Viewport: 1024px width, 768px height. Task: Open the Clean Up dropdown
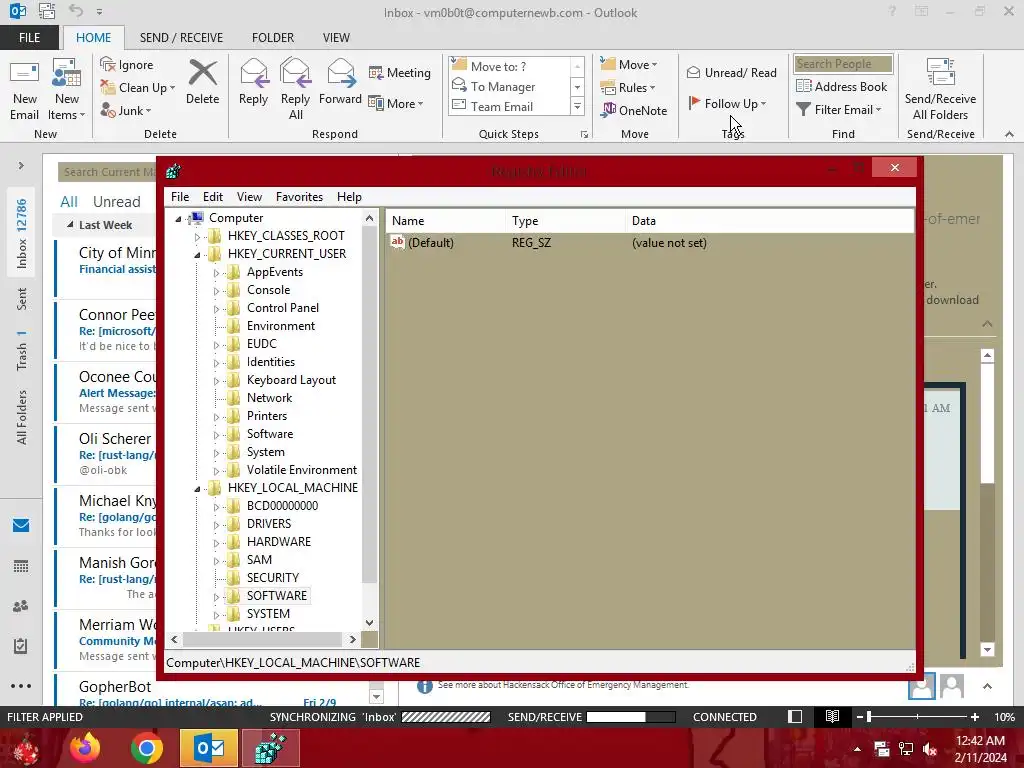point(138,88)
